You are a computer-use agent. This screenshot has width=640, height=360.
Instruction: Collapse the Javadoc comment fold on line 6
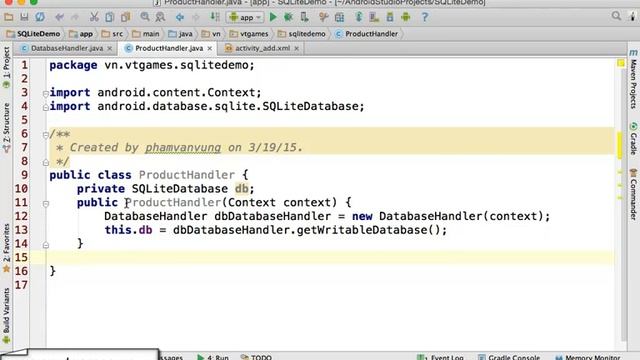coord(46,135)
